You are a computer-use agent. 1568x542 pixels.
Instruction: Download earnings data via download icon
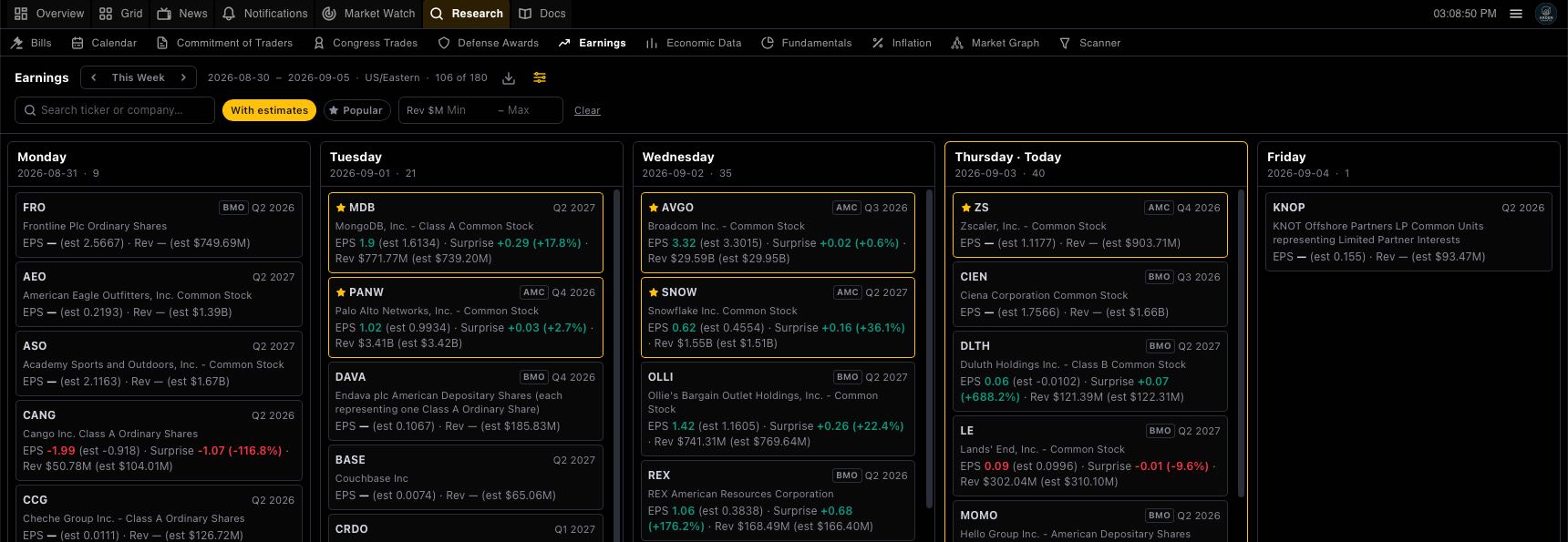pyautogui.click(x=509, y=77)
